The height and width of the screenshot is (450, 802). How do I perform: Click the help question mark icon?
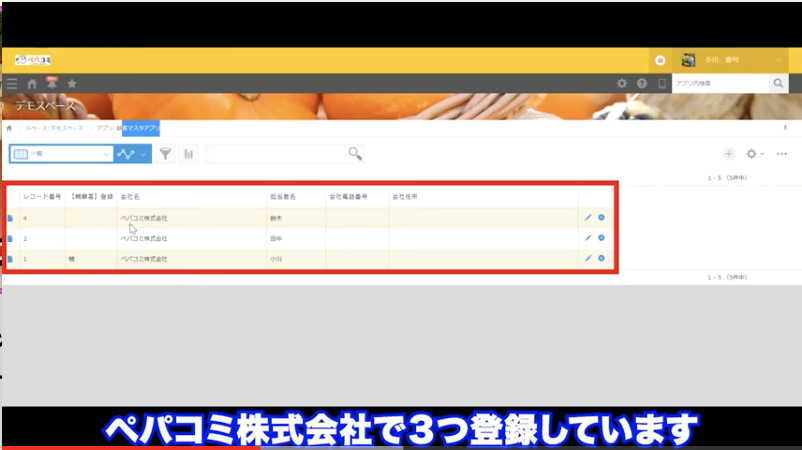(x=642, y=84)
